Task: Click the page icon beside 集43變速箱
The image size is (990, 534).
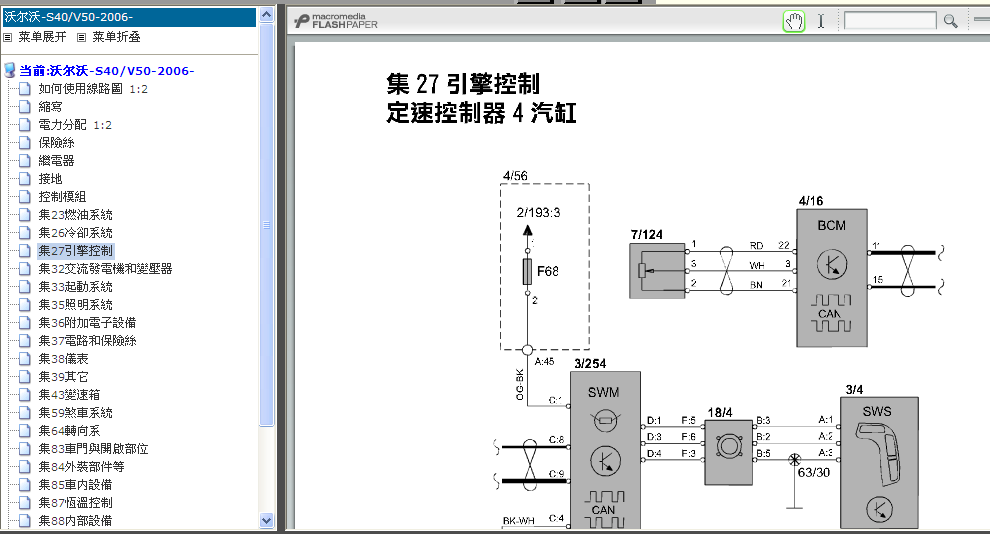Action: (25, 395)
